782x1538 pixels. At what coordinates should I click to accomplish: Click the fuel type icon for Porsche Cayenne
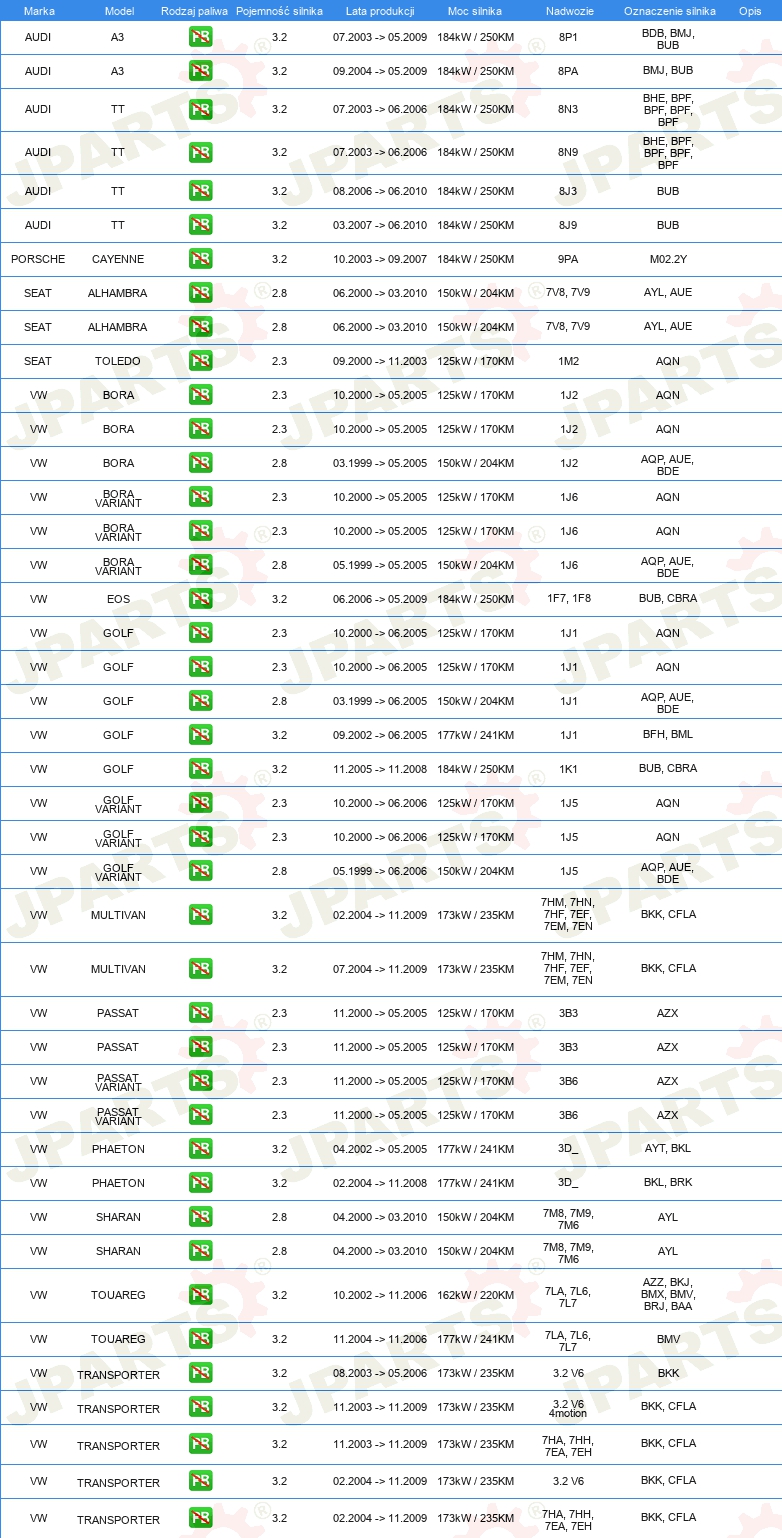(x=200, y=259)
